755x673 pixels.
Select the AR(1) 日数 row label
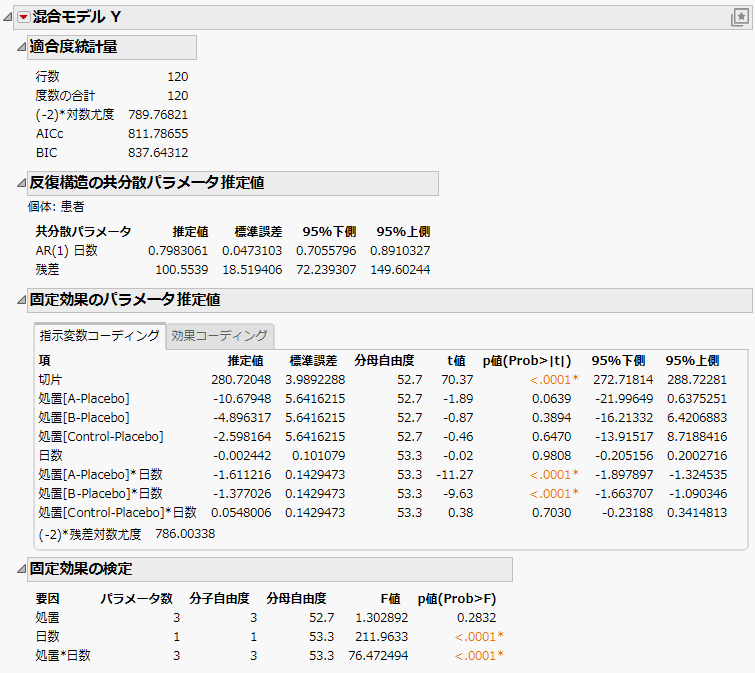tap(66, 250)
